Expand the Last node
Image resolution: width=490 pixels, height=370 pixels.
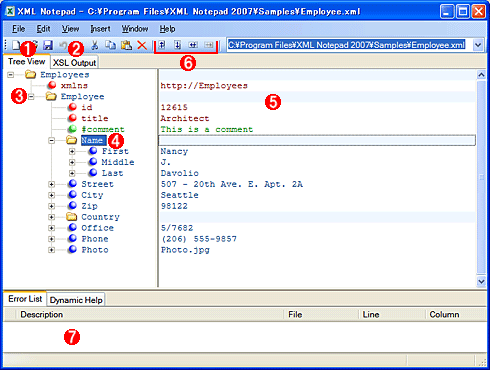(x=72, y=173)
